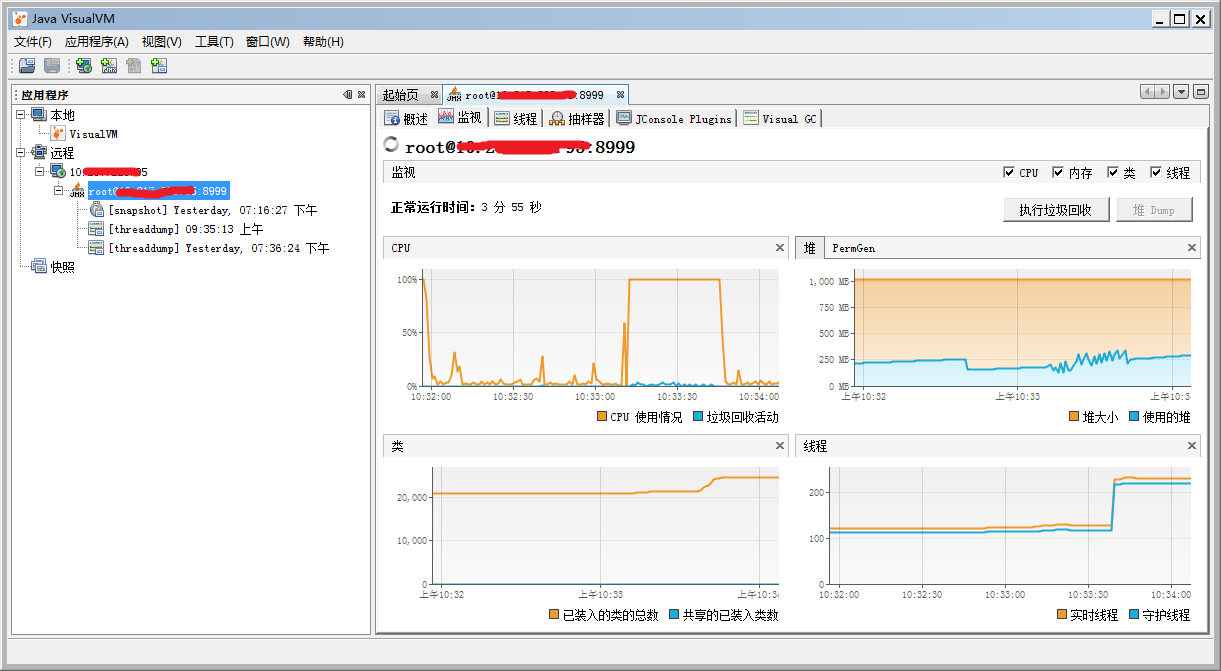Viewport: 1221px width, 671px height.
Task: Click the 本地 computer icon in tree
Action: [x=39, y=115]
